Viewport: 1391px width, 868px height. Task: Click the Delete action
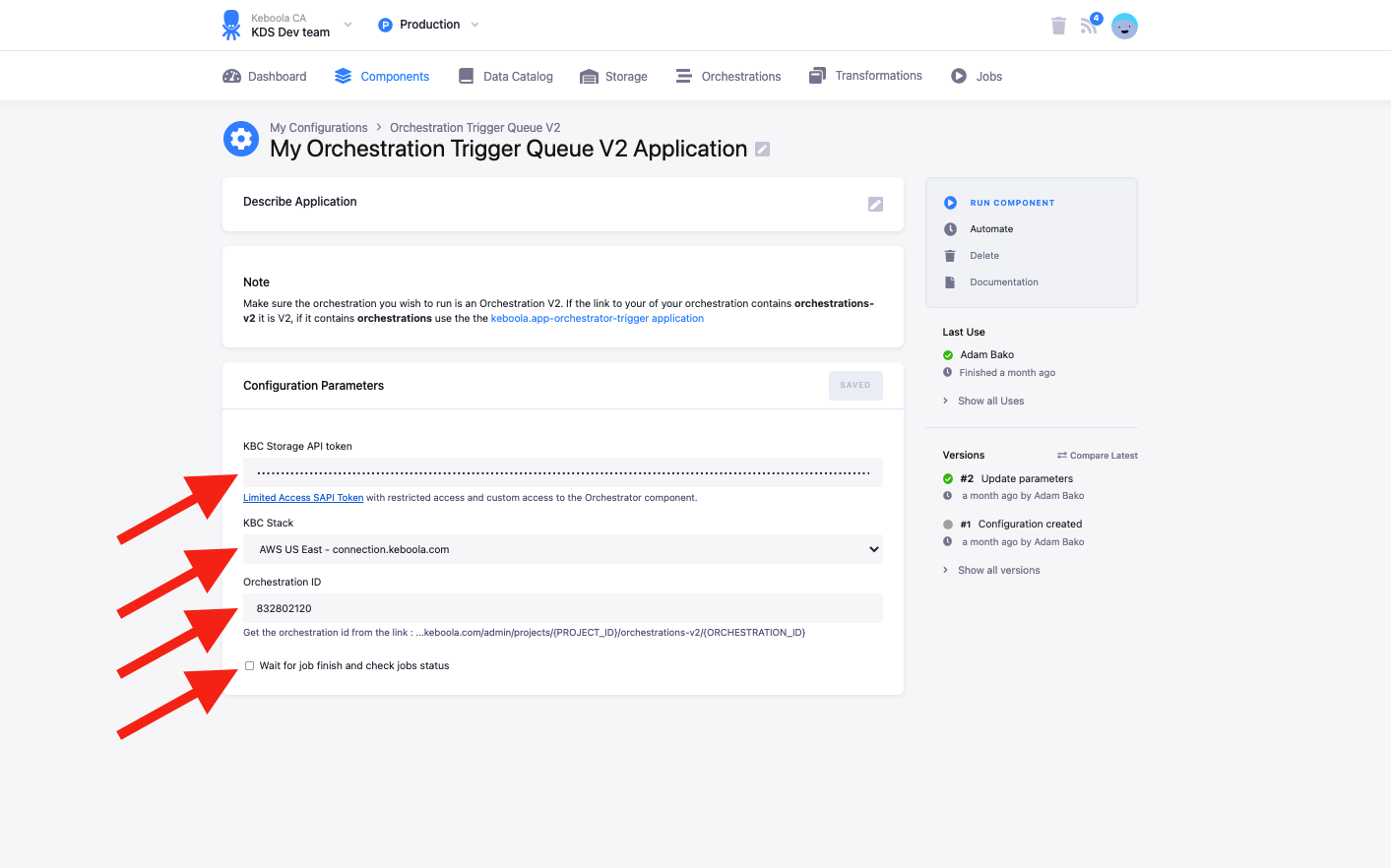984,256
